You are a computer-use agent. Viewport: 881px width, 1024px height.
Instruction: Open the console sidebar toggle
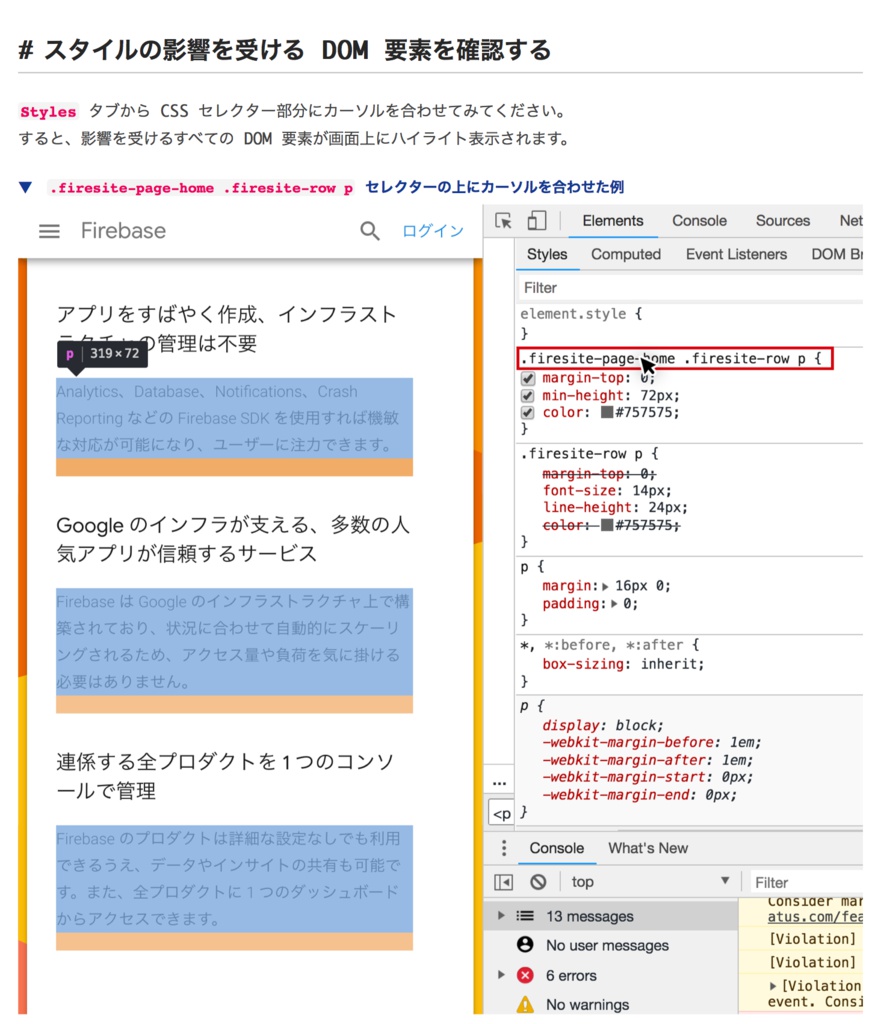pyautogui.click(x=503, y=881)
